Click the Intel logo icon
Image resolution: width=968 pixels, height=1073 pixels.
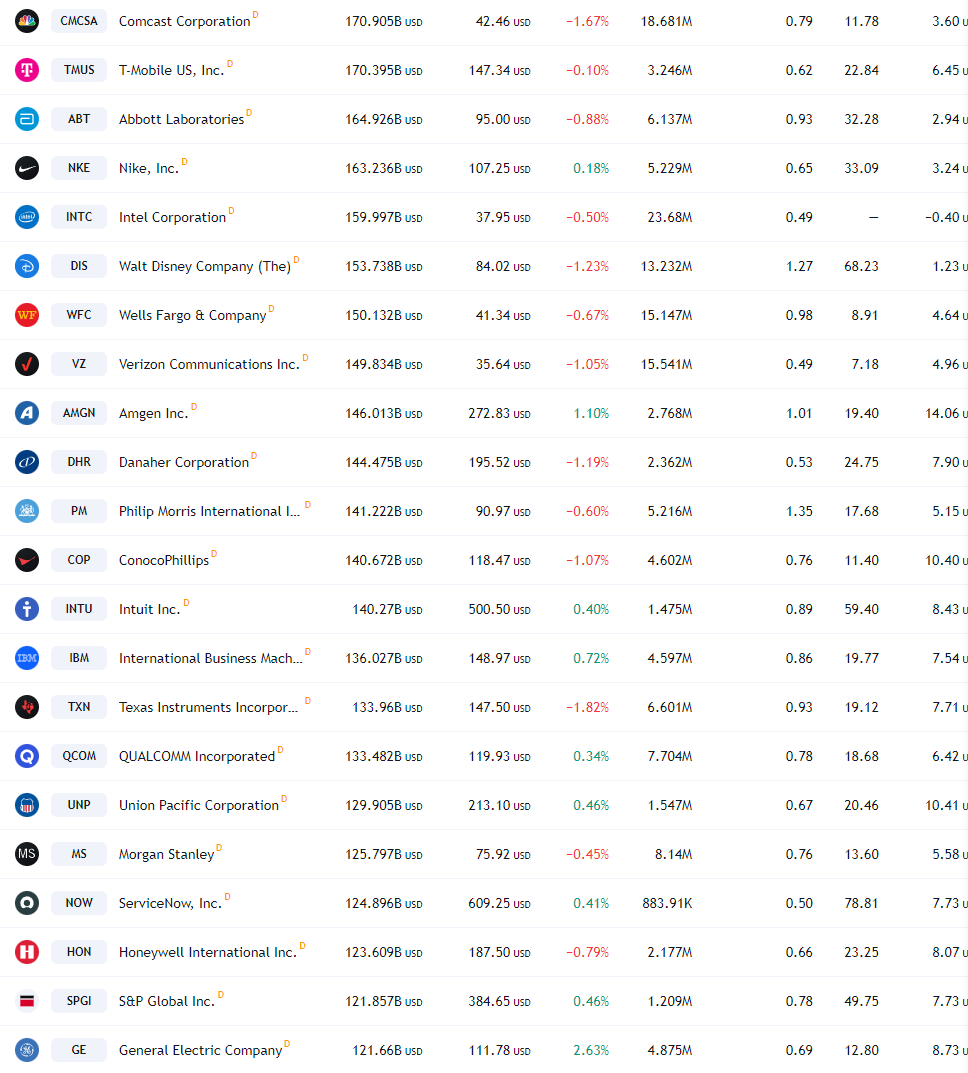(x=27, y=217)
